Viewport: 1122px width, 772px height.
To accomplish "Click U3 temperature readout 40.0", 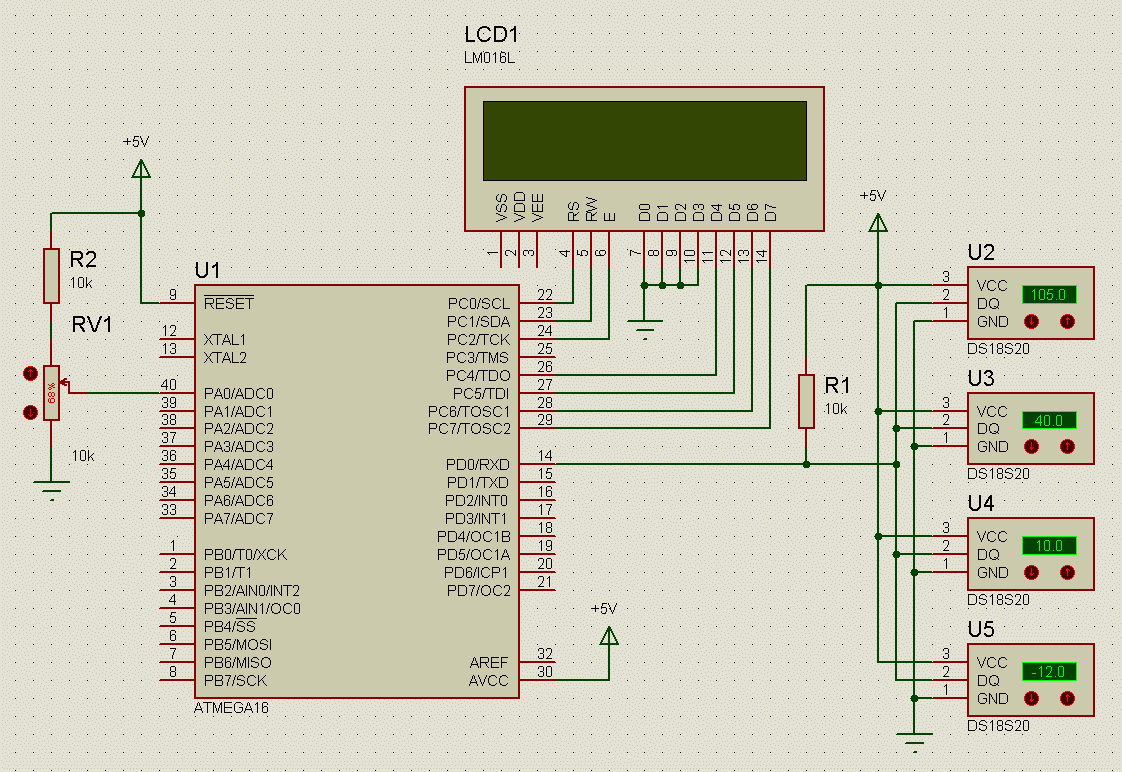I will 1049,421.
